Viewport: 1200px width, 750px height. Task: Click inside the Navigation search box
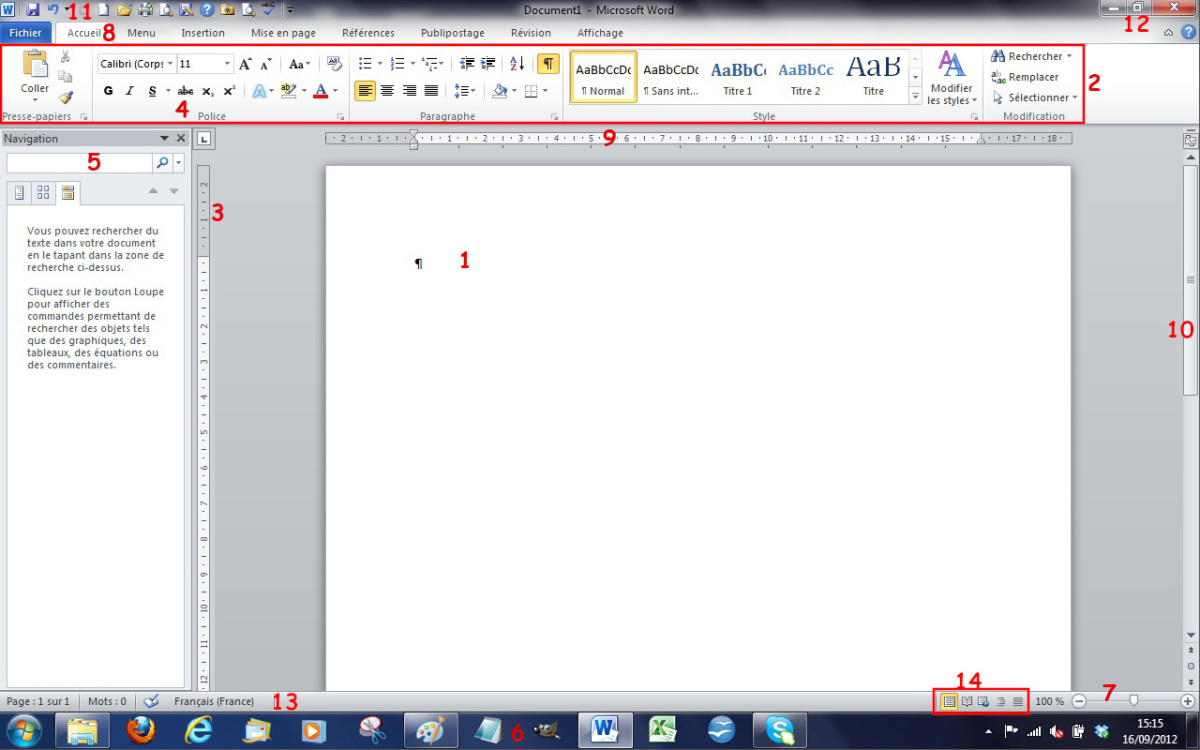(x=80, y=162)
